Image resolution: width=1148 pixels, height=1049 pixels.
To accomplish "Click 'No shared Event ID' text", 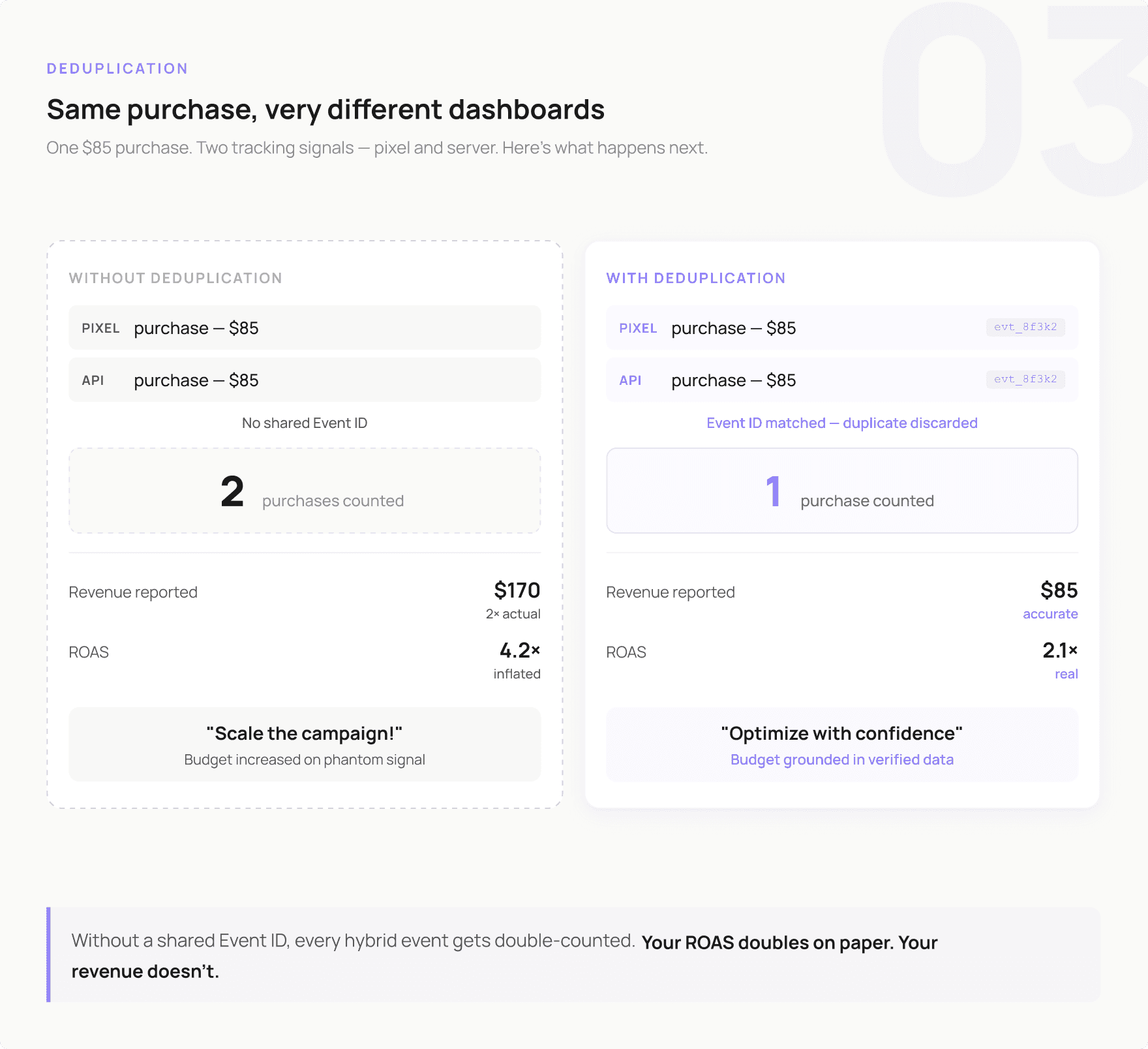I will 305,423.
